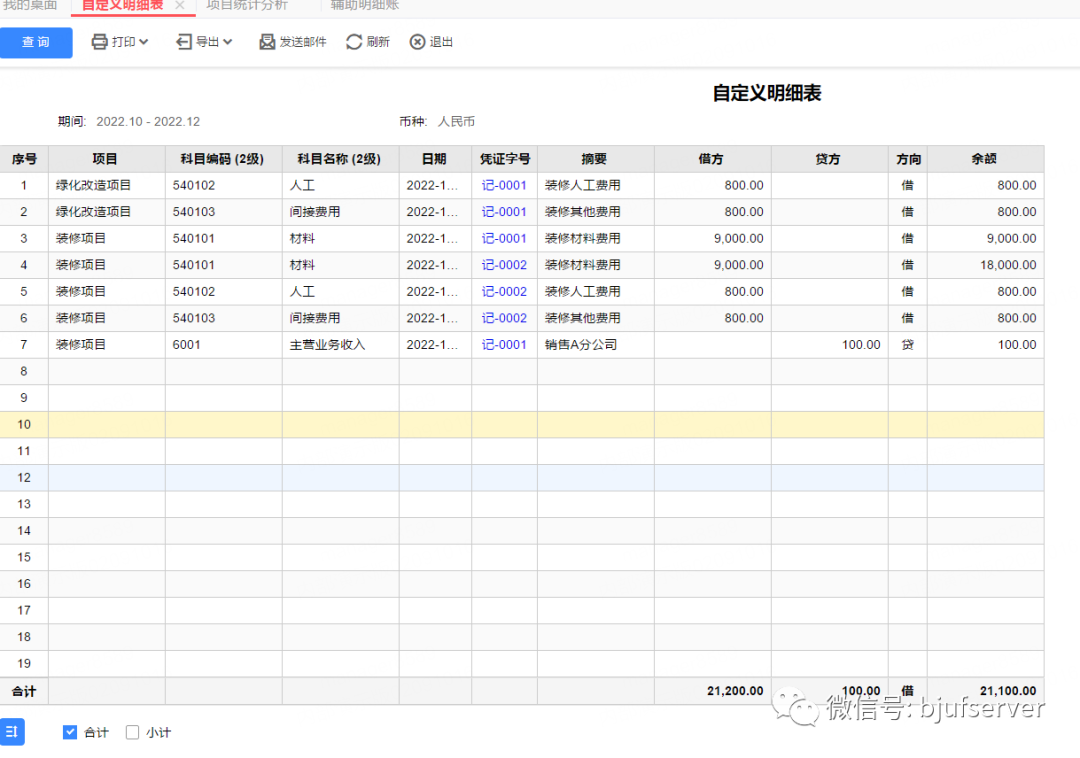This screenshot has height=758, width=1080.
Task: Click the 科目编码 (2级) column header
Action: tap(224, 159)
